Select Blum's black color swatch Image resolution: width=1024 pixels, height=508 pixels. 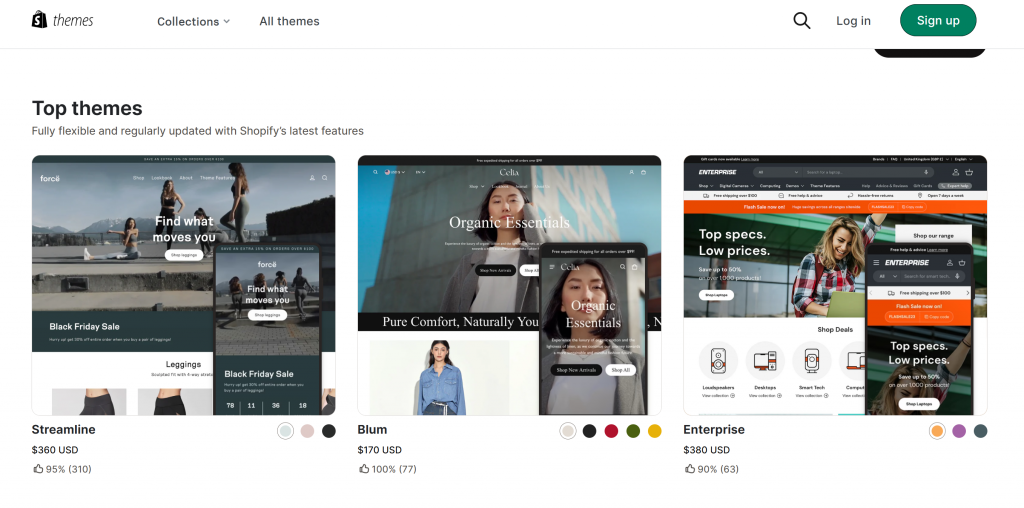click(590, 431)
